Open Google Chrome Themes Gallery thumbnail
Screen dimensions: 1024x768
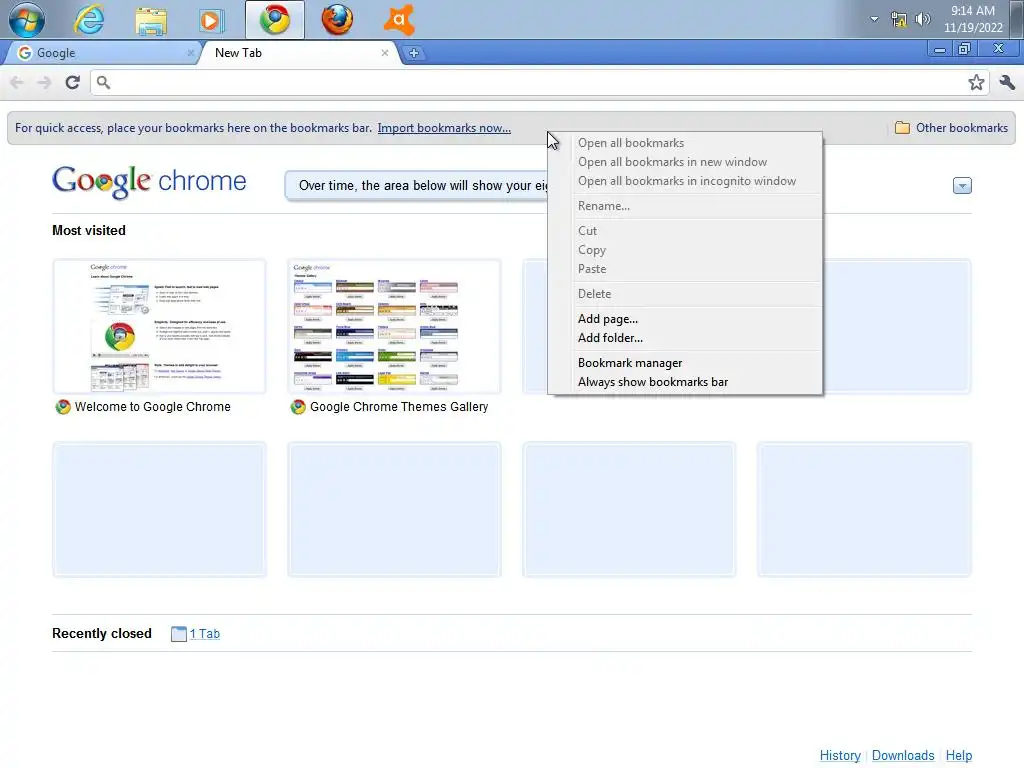(x=394, y=327)
